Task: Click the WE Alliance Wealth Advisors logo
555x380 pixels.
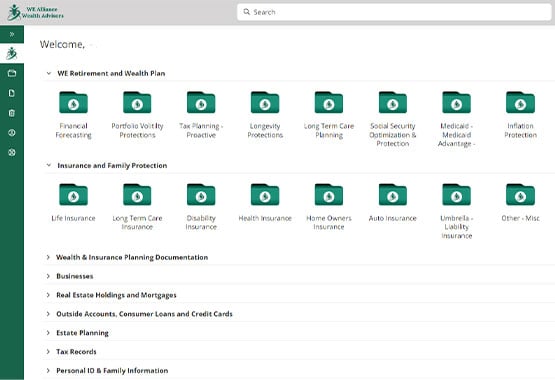Action: pyautogui.click(x=35, y=12)
